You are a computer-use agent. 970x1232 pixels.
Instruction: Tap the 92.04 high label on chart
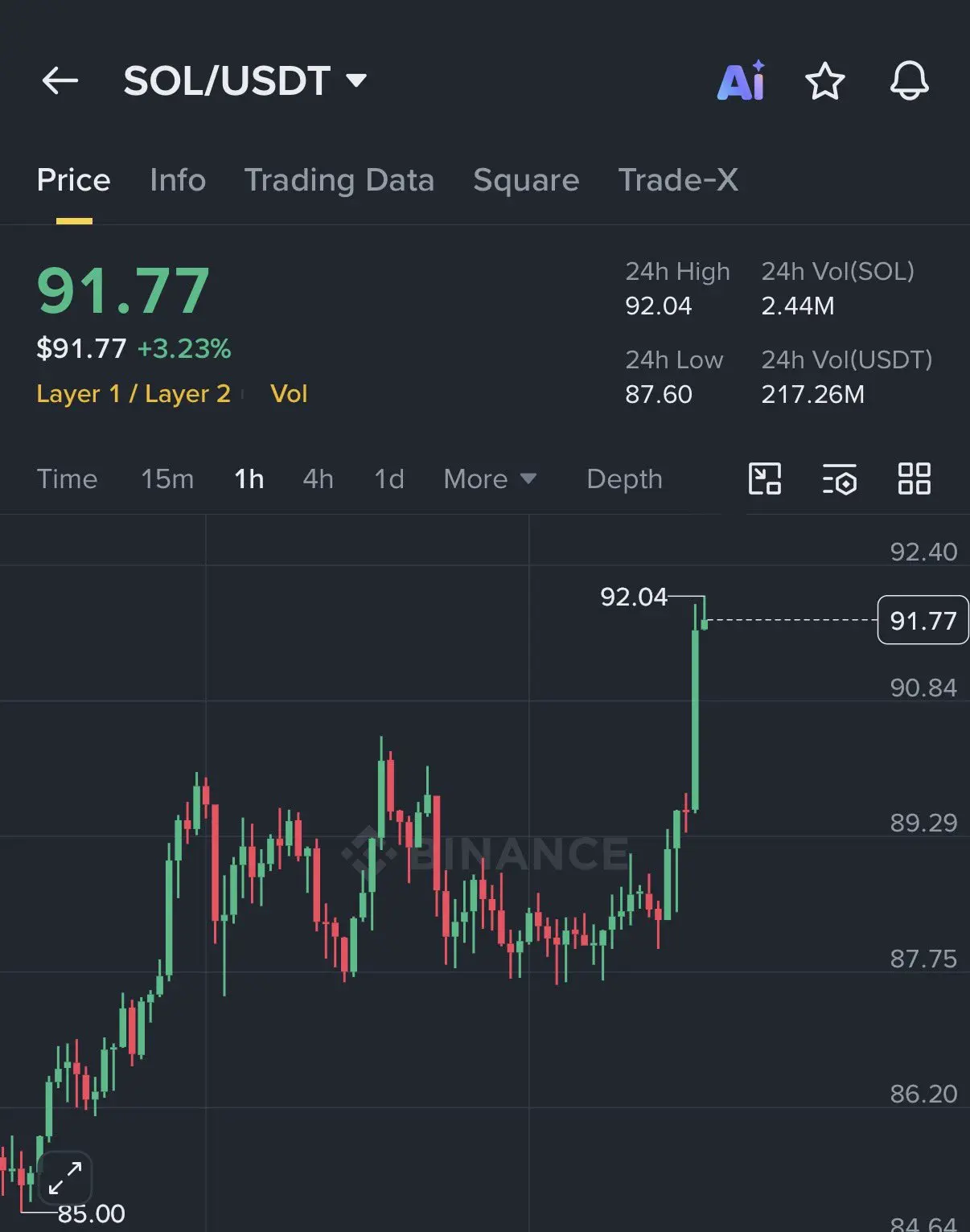click(634, 598)
